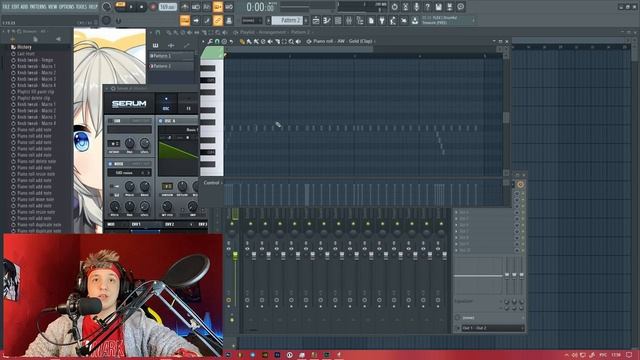Open the FILE menu

[x=6, y=7]
